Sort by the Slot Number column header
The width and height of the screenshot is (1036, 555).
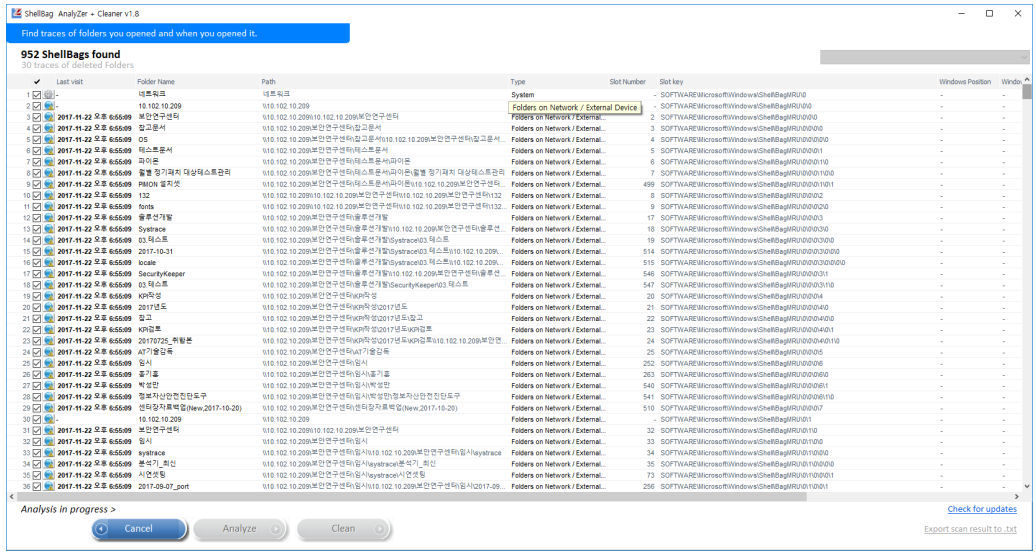(627, 82)
